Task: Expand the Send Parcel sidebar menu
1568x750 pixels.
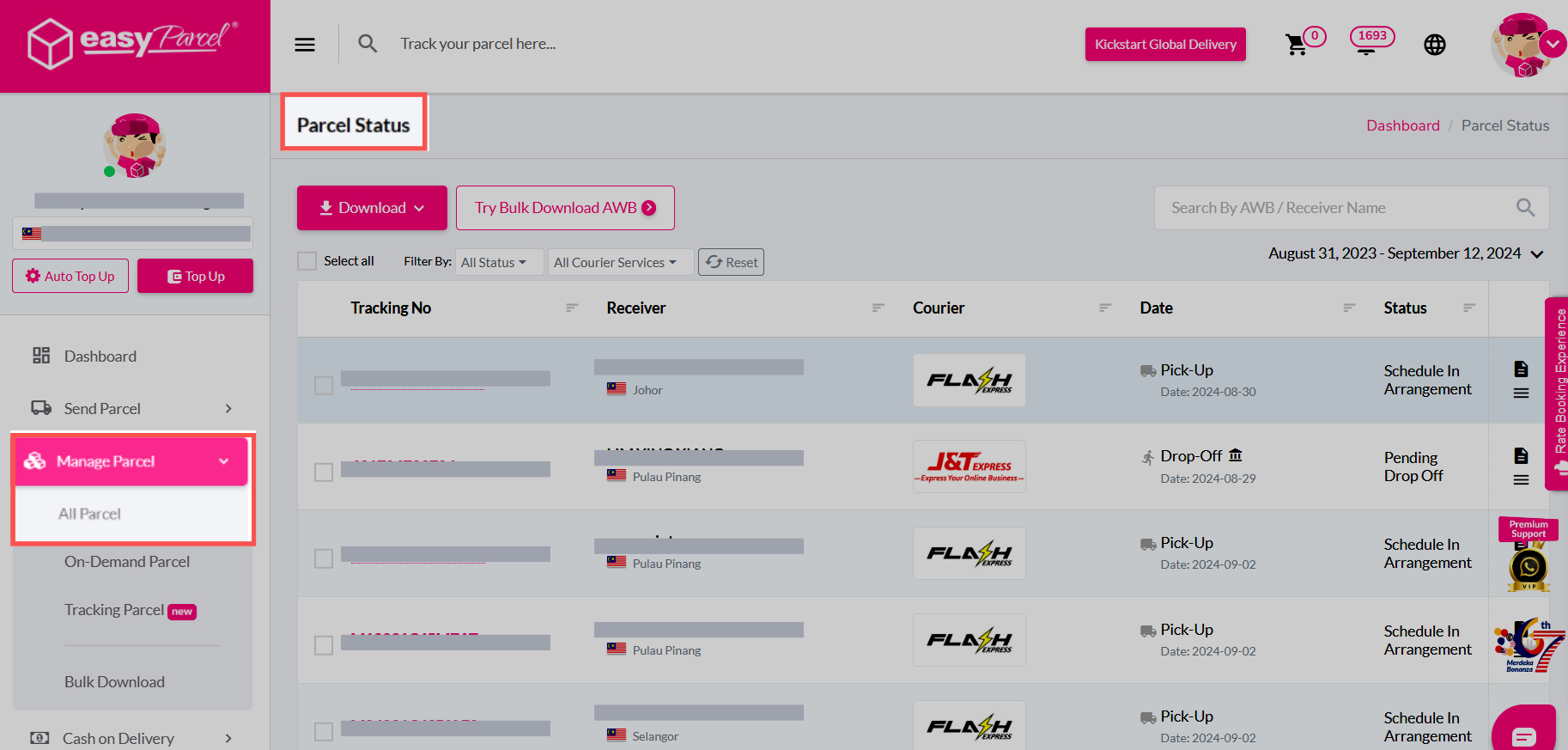Action: coord(132,409)
